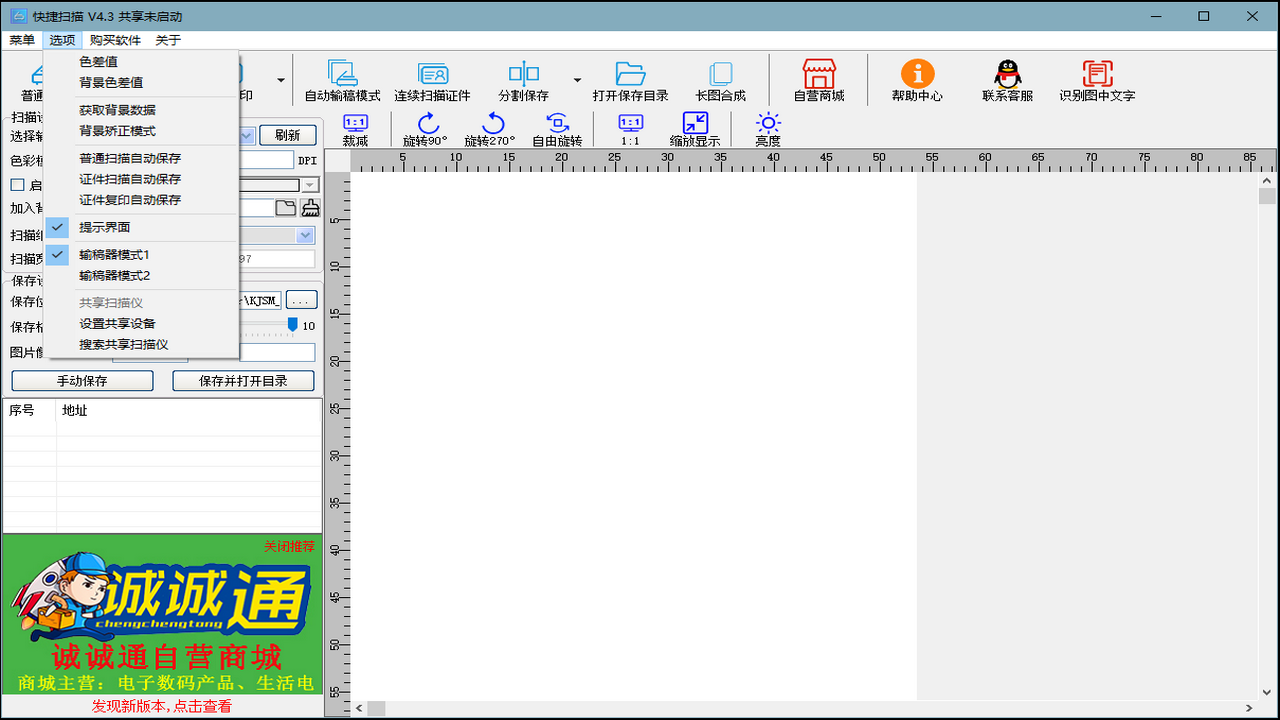Image resolution: width=1280 pixels, height=720 pixels.
Task: Enable 输稿器模式2 menu option
Action: point(114,276)
